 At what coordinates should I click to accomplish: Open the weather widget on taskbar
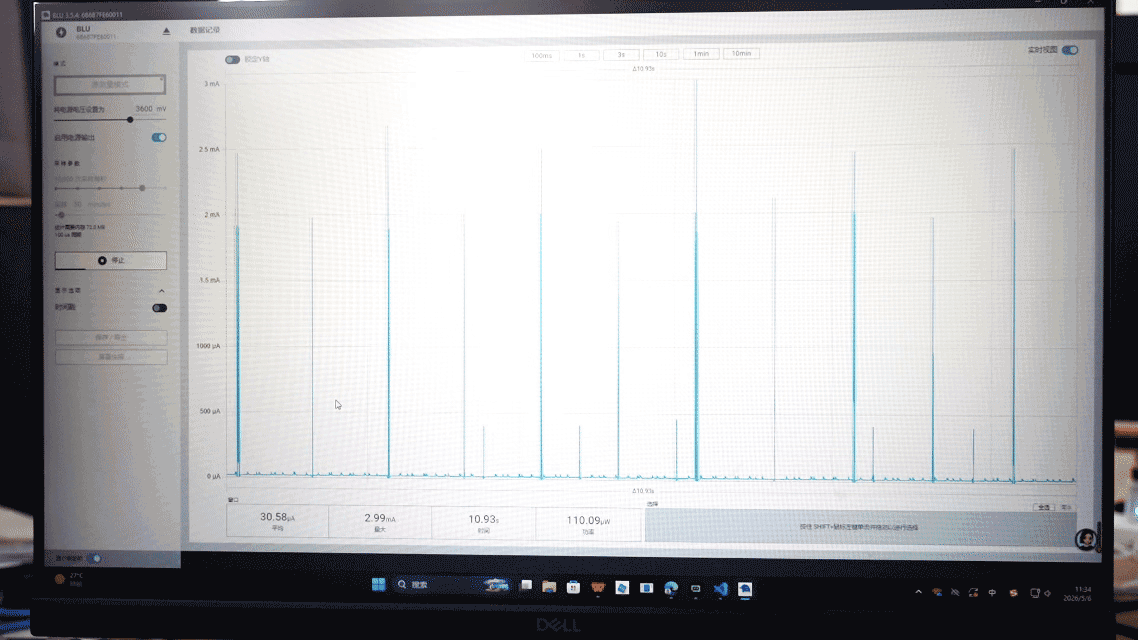tap(69, 579)
